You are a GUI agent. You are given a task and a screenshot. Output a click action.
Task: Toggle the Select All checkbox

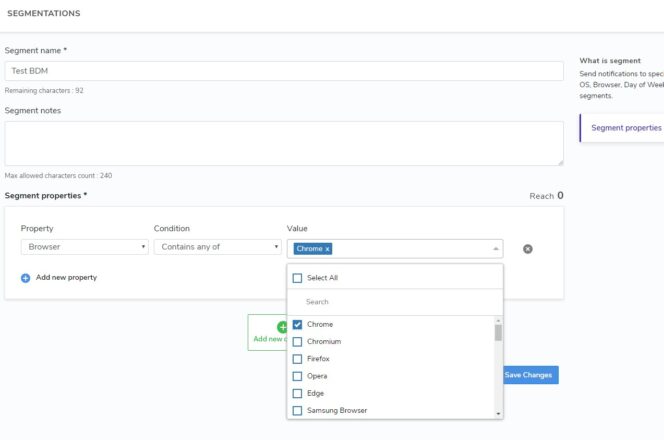click(297, 278)
